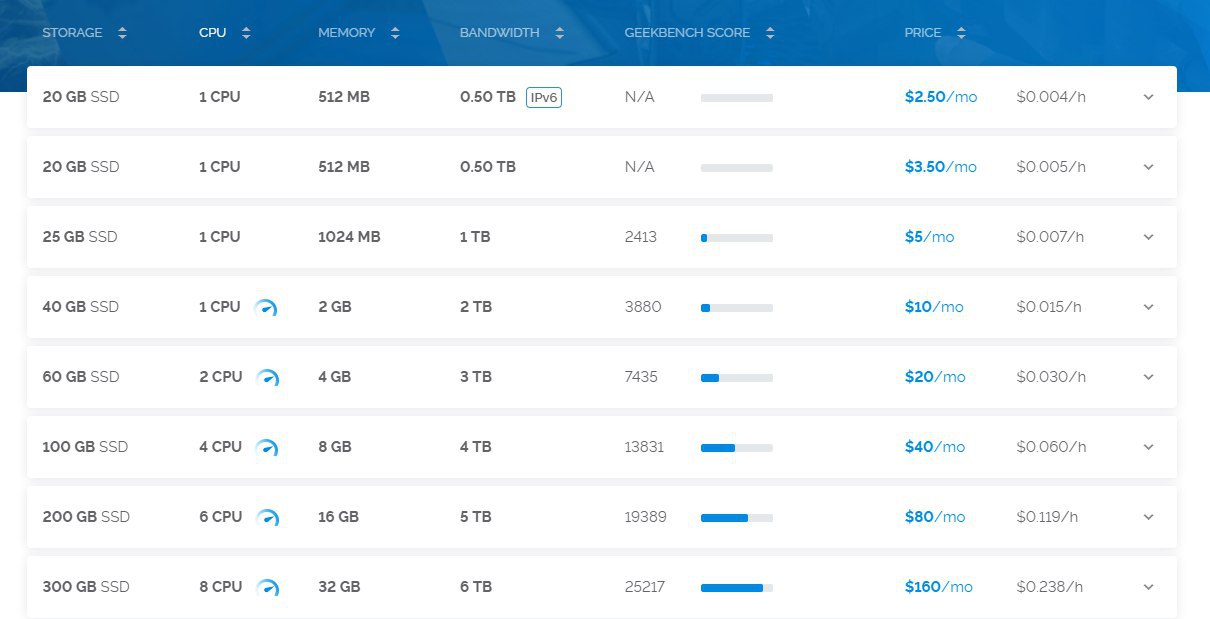Expand the $160/mo plan row
Viewport: 1210px width, 619px height.
(1148, 587)
